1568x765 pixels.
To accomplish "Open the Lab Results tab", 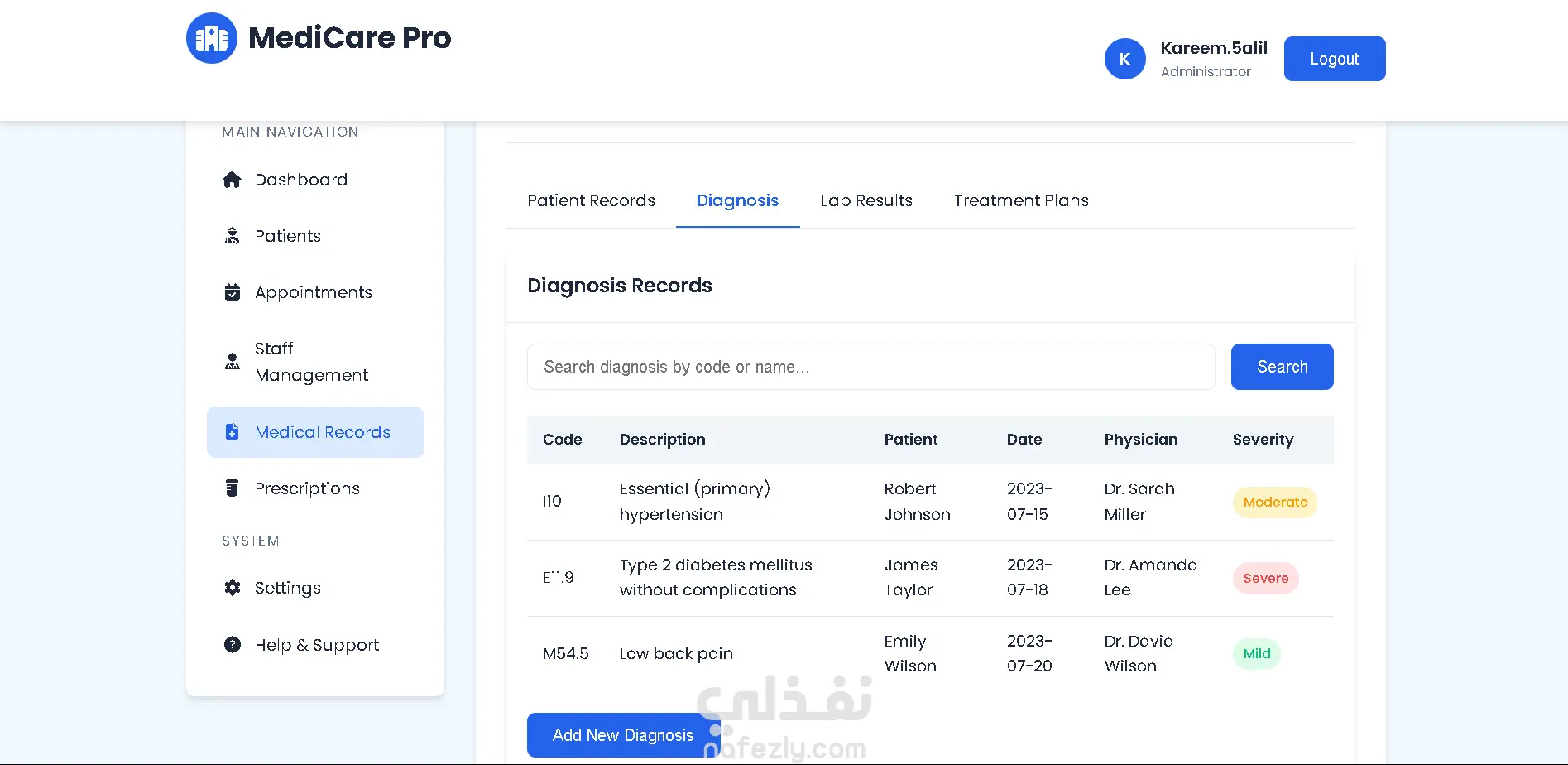I will click(866, 200).
